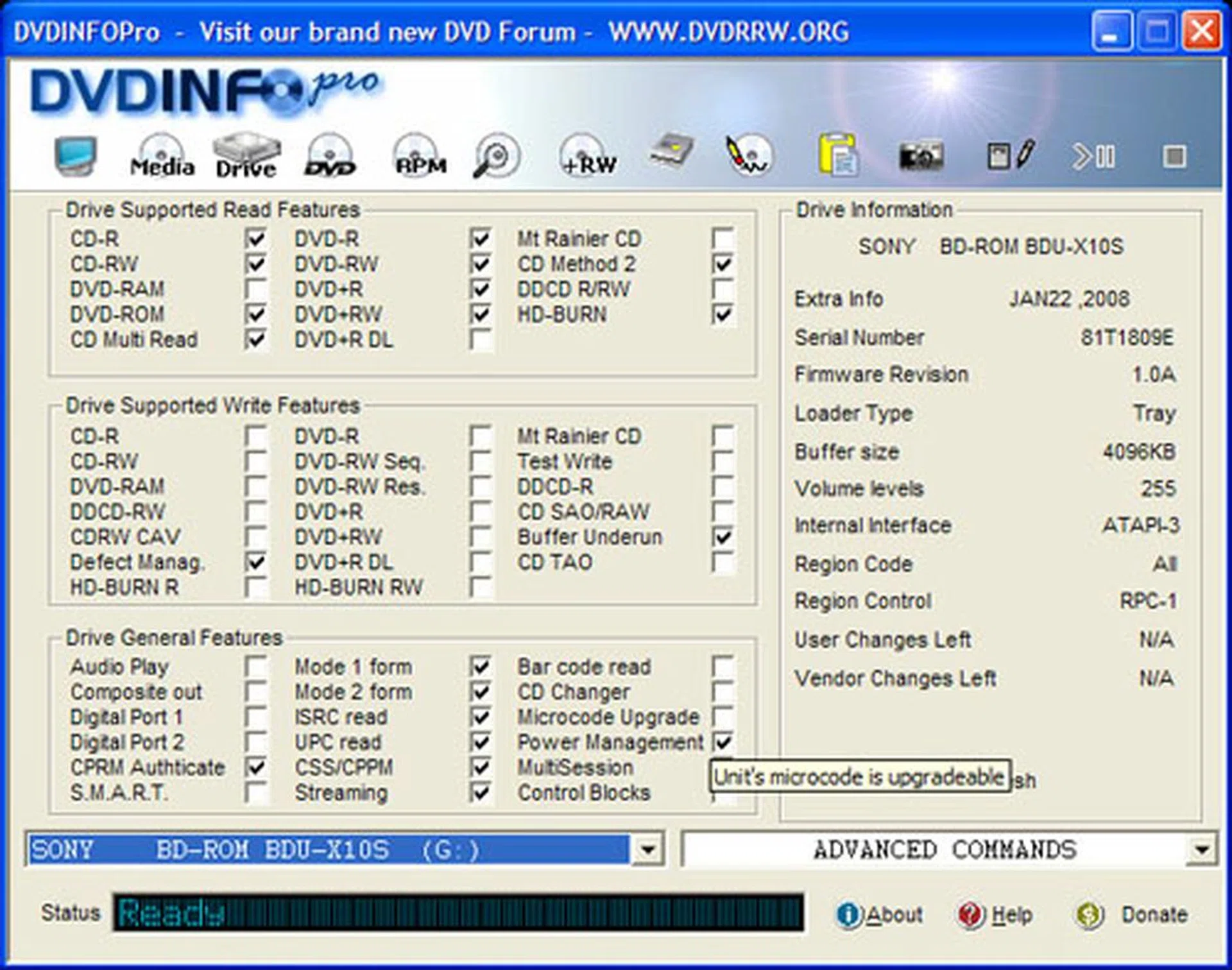This screenshot has width=1232, height=970.
Task: Click the play/pause toolbar control
Action: (1092, 154)
